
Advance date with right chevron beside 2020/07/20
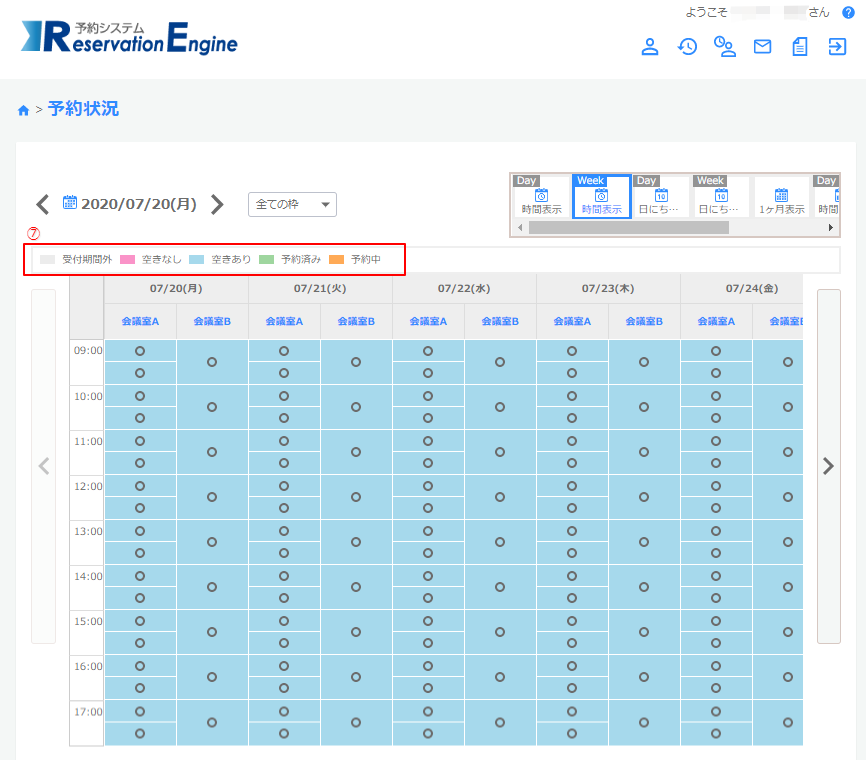[x=217, y=205]
